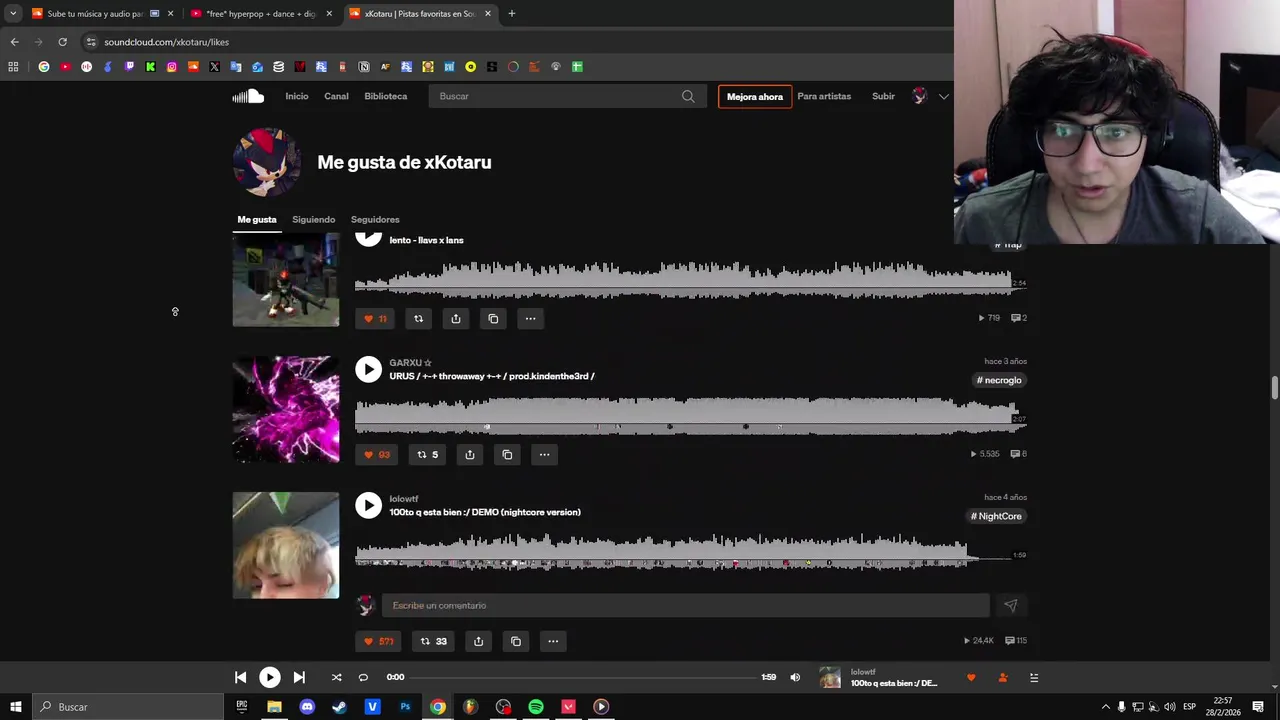Screen dimensions: 1280x720
Task: Expand the chevron beside the profile avatar
Action: coord(943,96)
